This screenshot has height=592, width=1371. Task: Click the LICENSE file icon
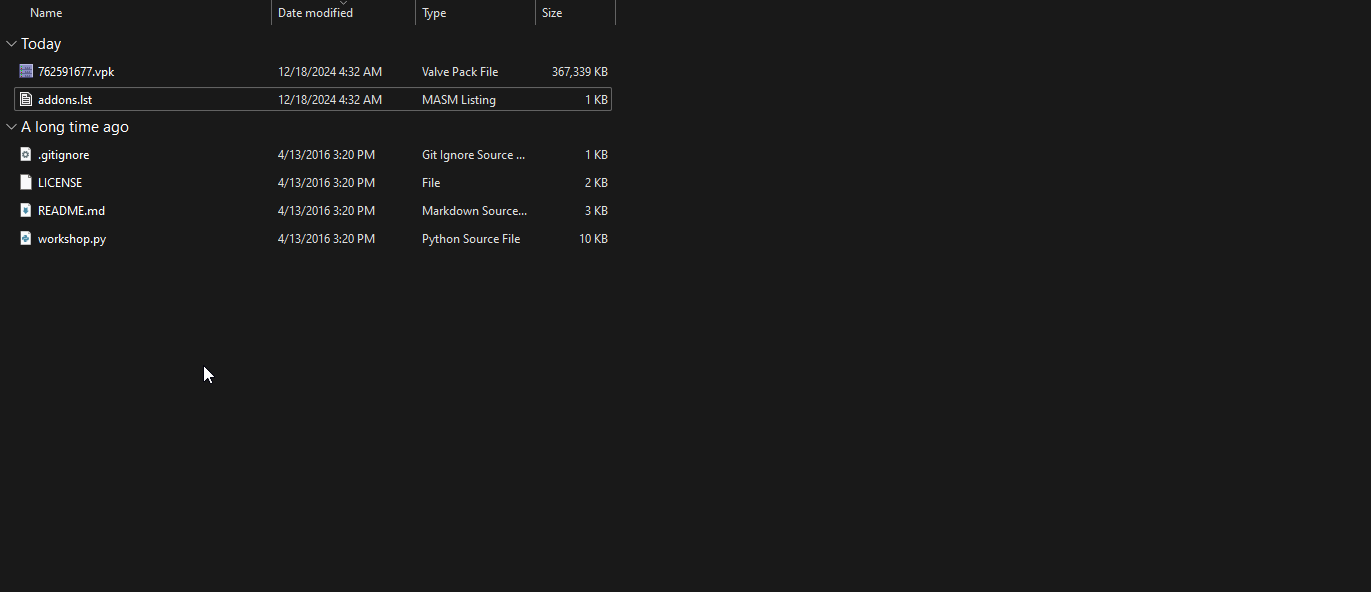point(26,182)
